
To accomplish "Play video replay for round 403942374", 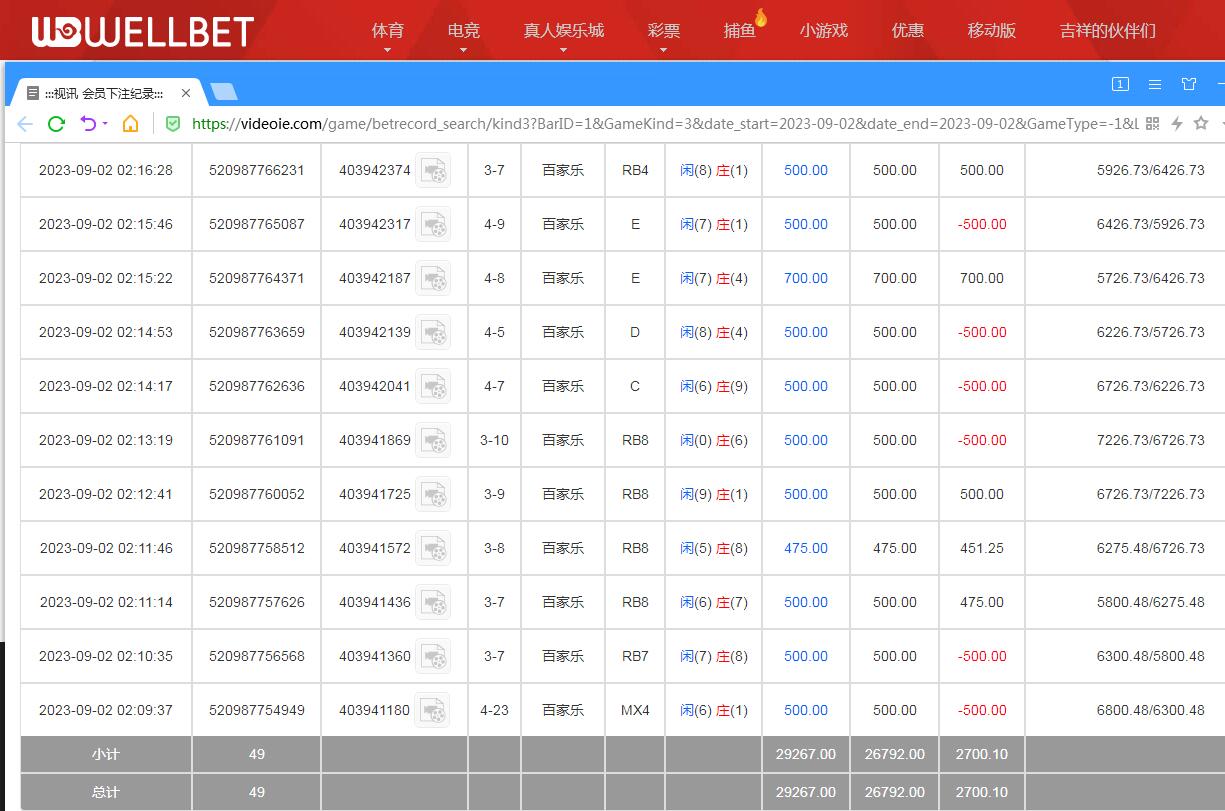I will point(433,170).
